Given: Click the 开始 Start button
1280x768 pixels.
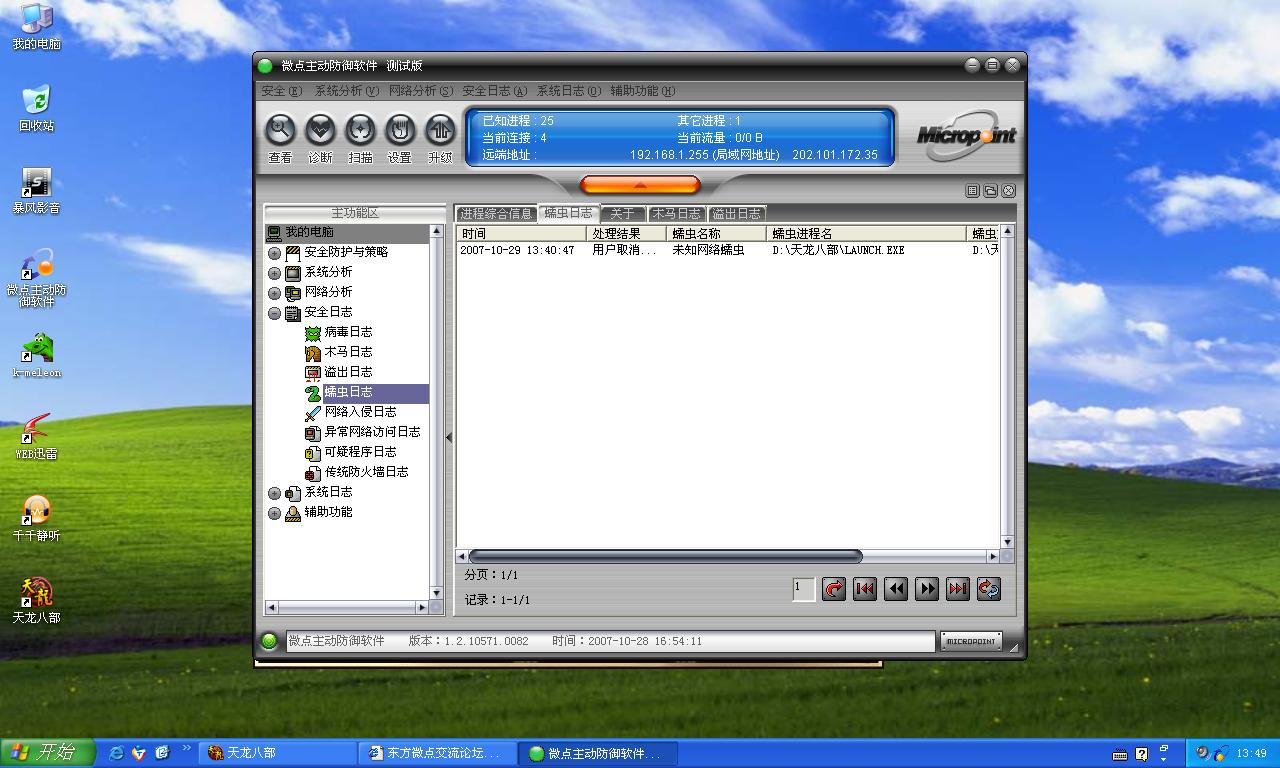Looking at the screenshot, I should 48,753.
